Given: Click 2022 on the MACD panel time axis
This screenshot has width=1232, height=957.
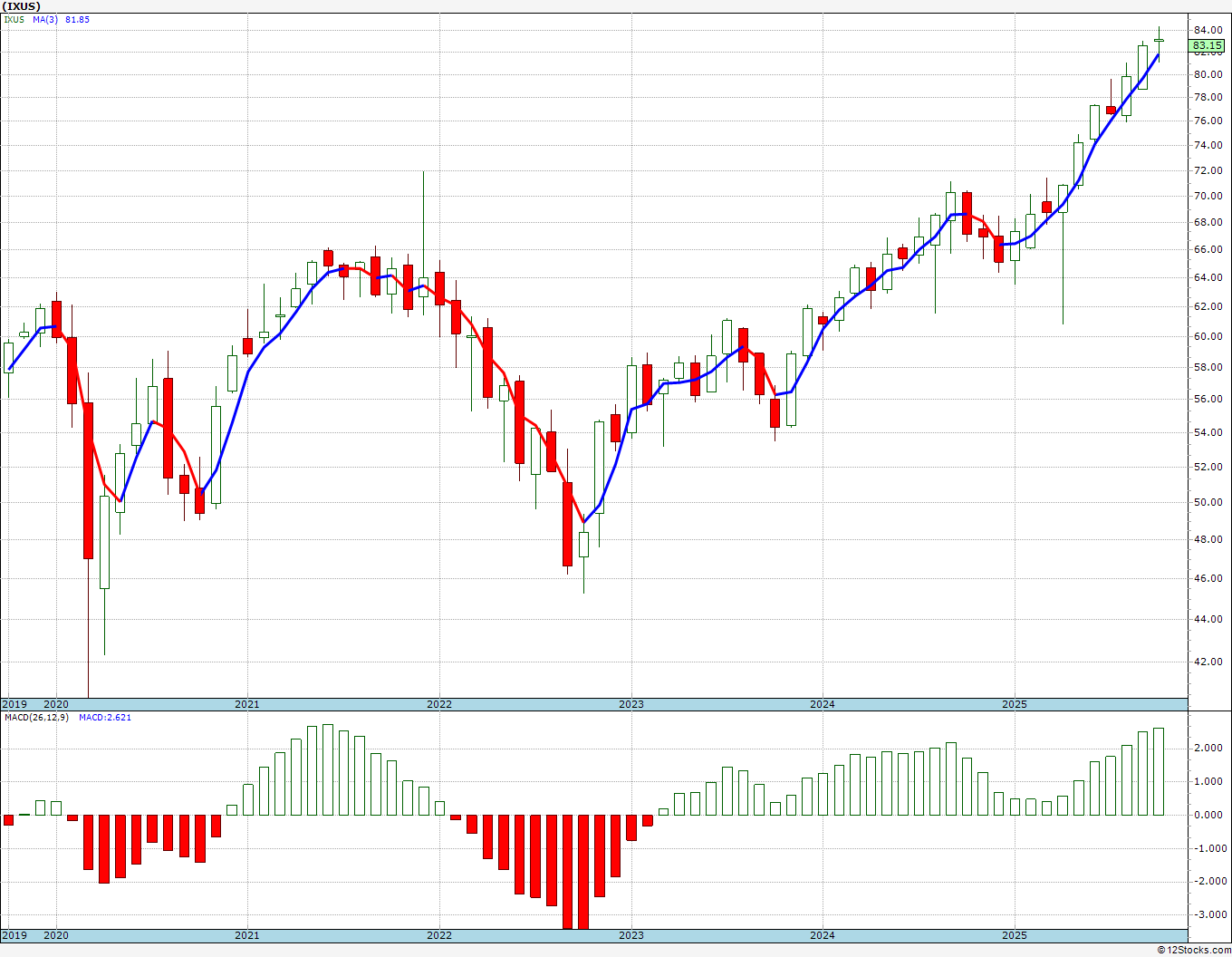Looking at the screenshot, I should coord(439,935).
